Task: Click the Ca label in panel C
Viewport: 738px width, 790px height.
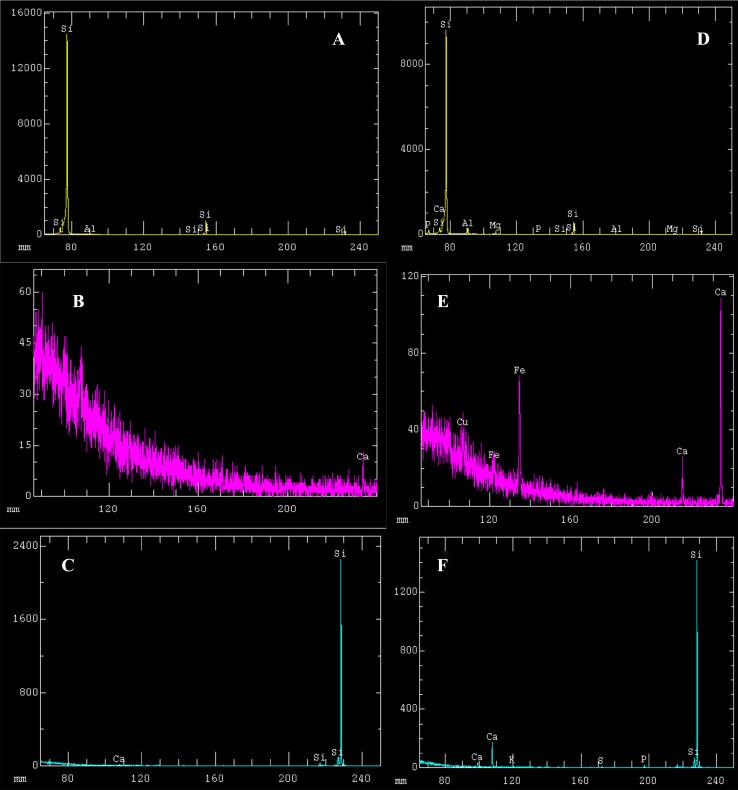Action: [119, 758]
